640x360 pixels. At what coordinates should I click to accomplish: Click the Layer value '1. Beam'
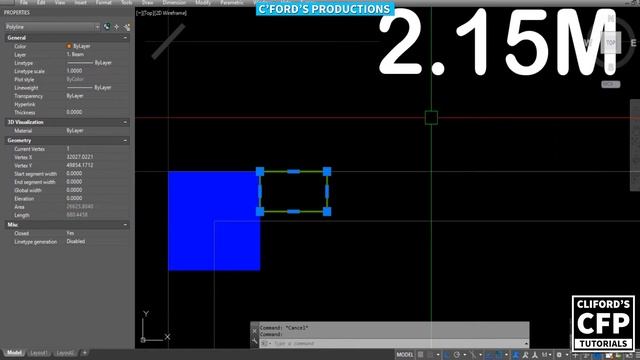coord(75,54)
